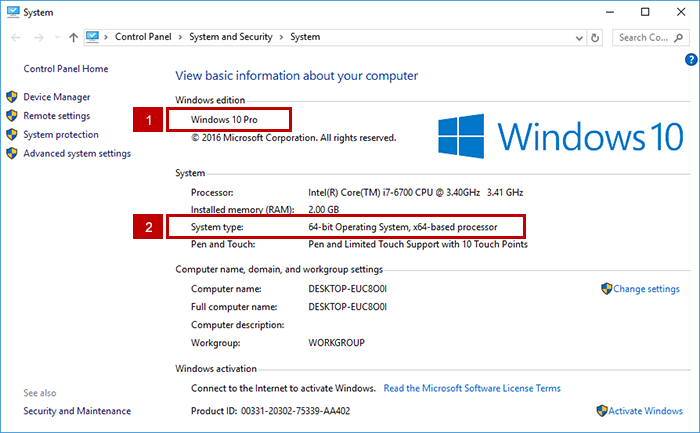This screenshot has height=433, width=700.
Task: Go to Control Panel Home
Action: pos(66,69)
